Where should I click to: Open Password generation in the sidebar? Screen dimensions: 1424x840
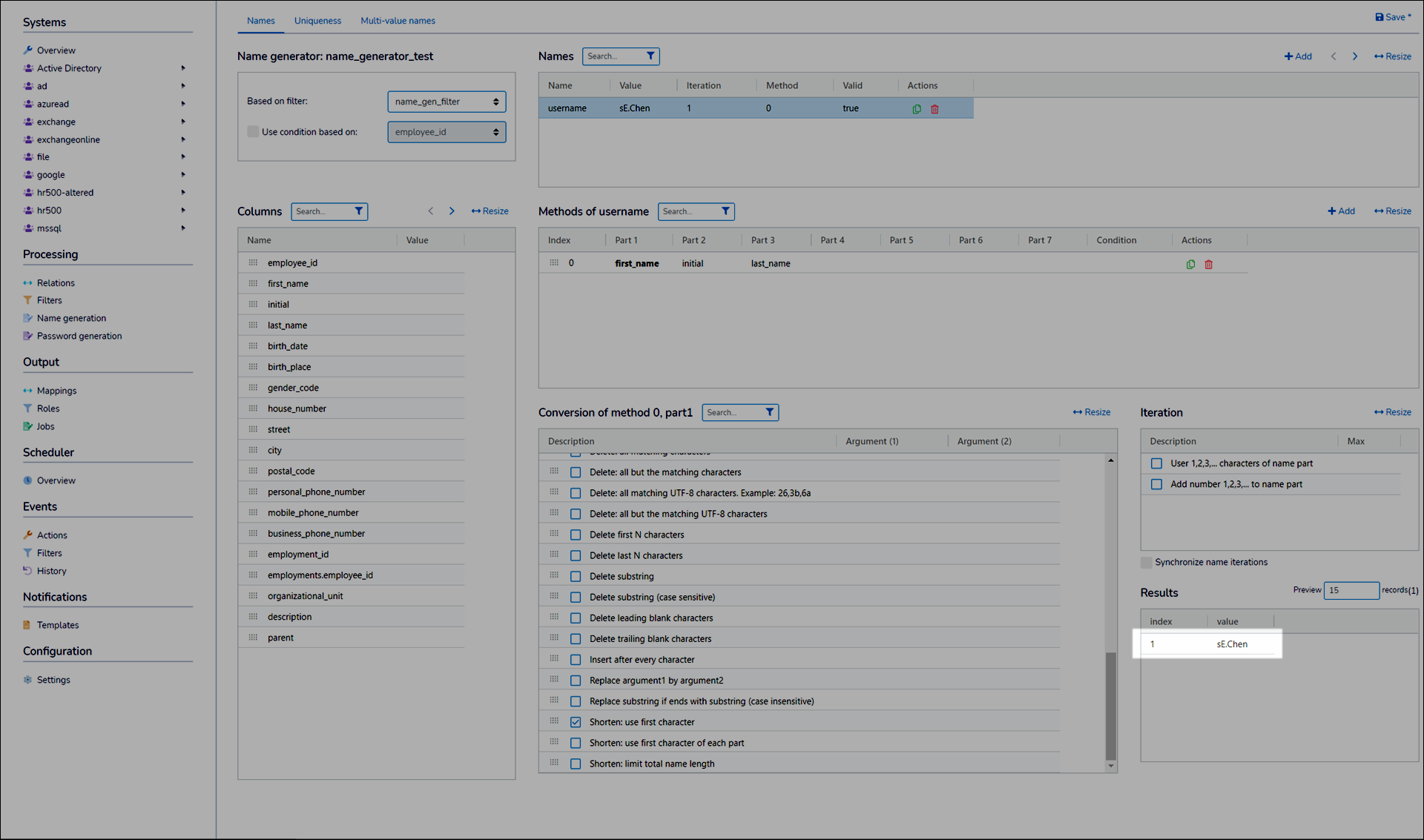[x=79, y=336]
